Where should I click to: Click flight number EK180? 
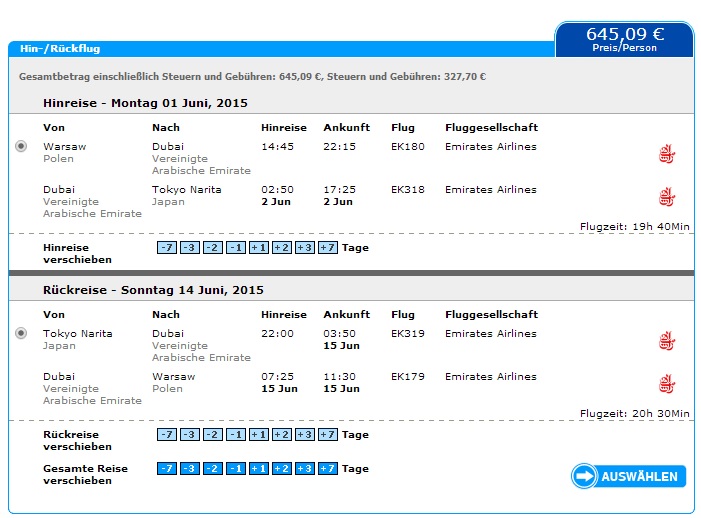coord(408,147)
